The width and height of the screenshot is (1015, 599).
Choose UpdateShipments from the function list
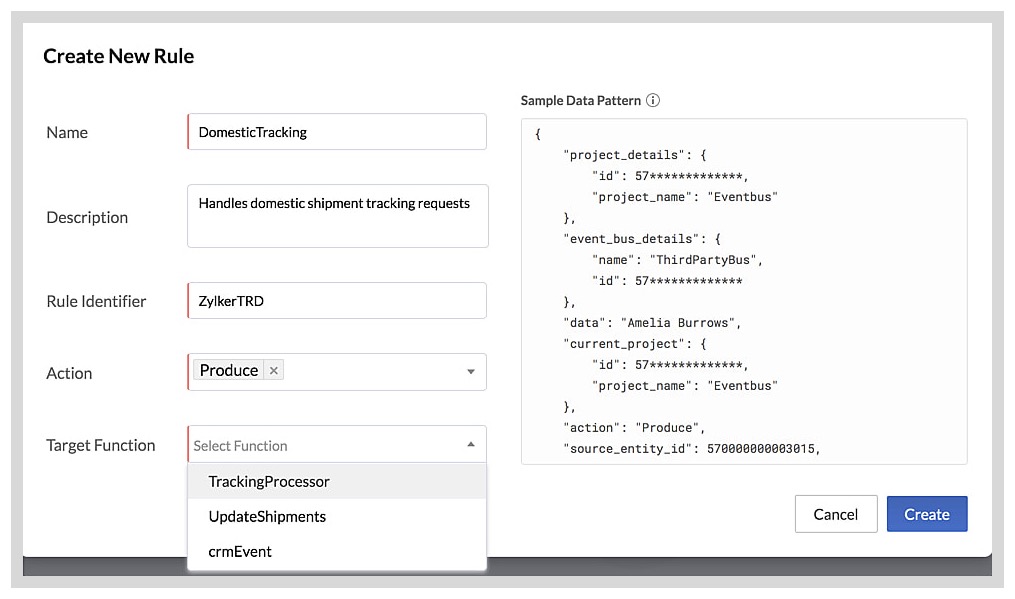(266, 516)
